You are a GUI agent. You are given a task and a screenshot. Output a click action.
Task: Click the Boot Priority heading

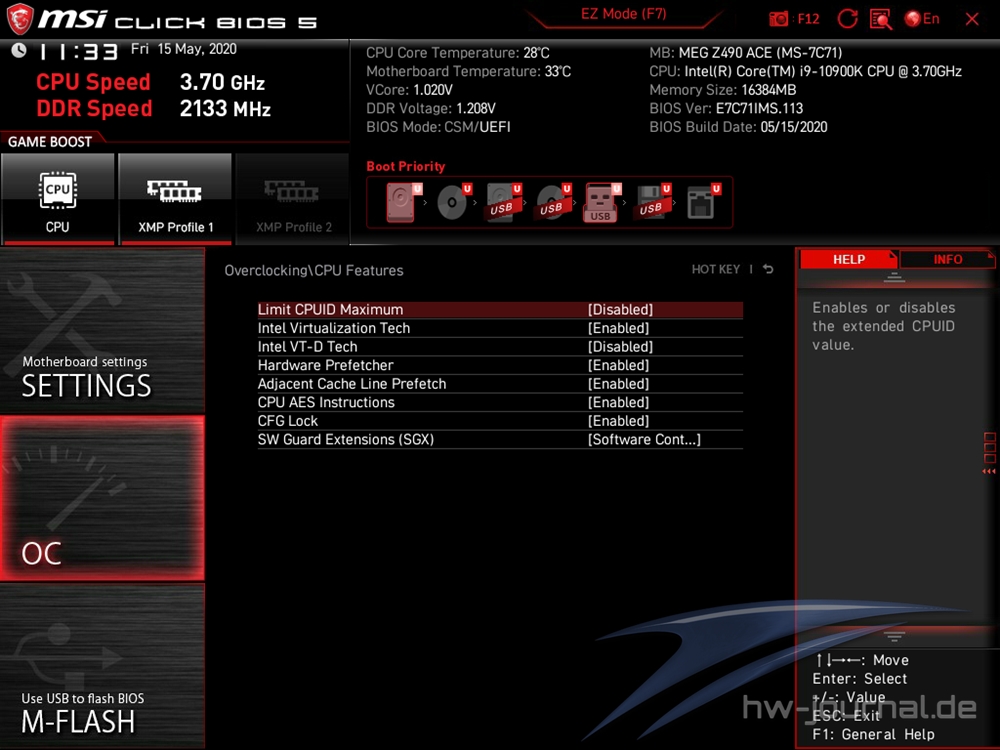click(406, 166)
